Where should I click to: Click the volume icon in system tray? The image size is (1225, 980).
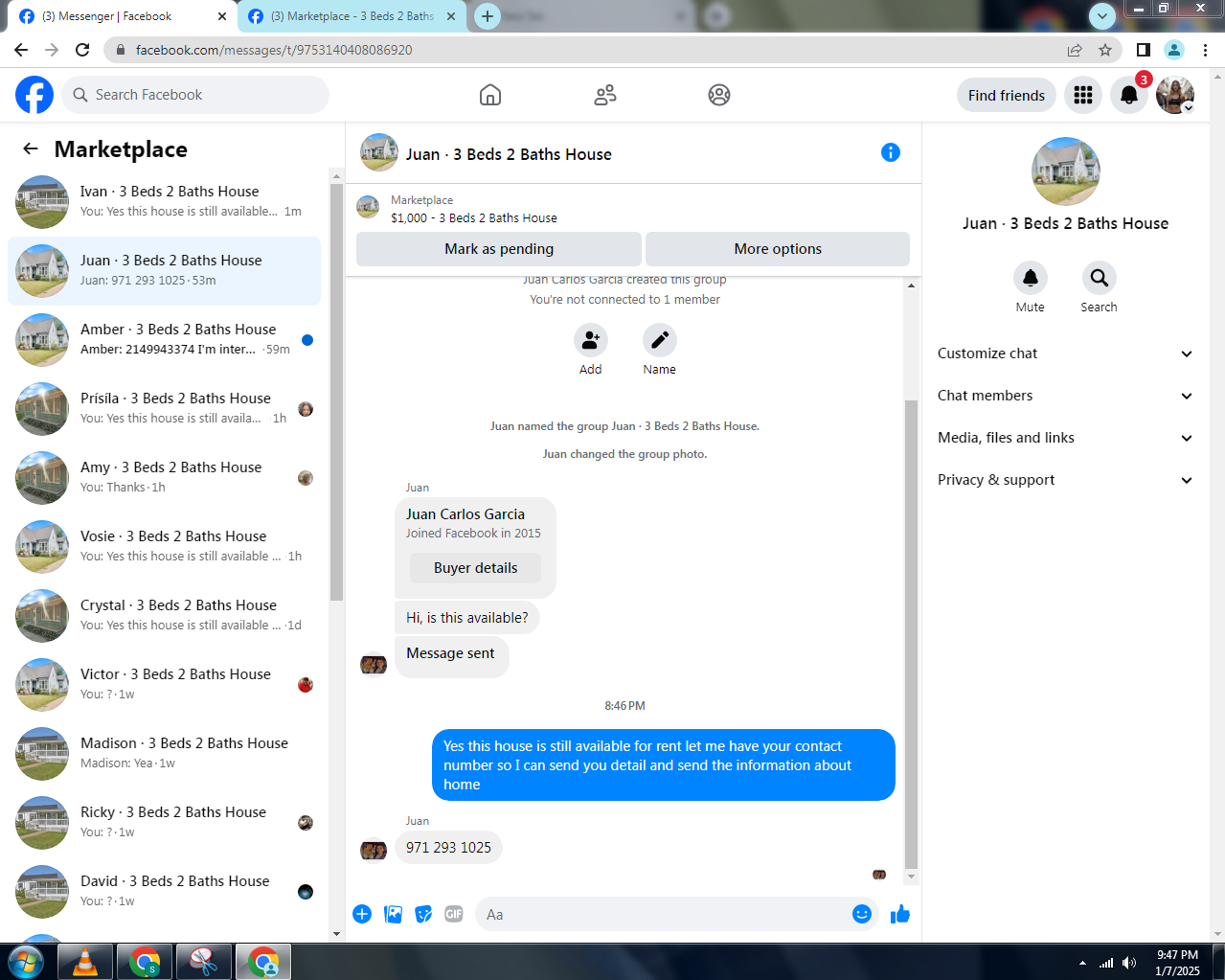point(1130,963)
